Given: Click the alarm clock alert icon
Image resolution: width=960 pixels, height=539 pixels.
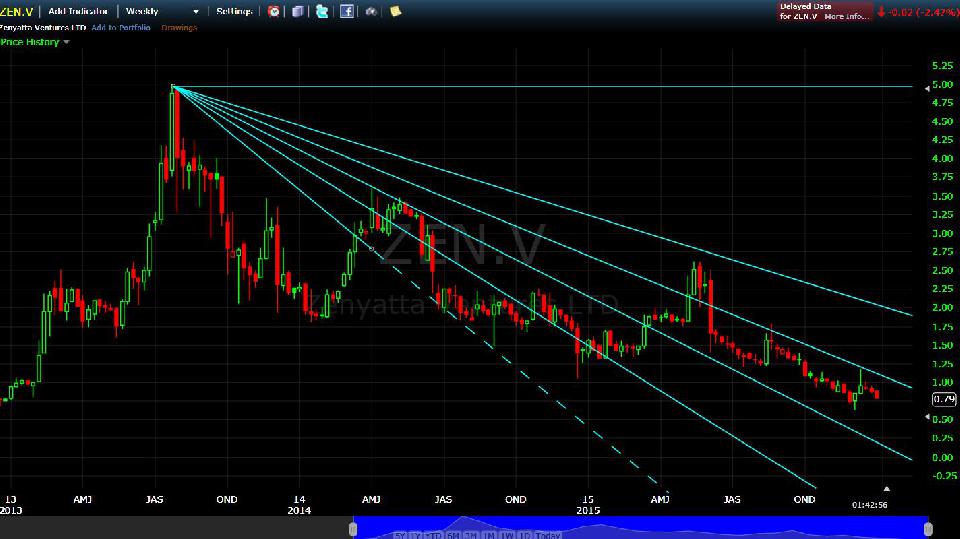Looking at the screenshot, I should (274, 12).
